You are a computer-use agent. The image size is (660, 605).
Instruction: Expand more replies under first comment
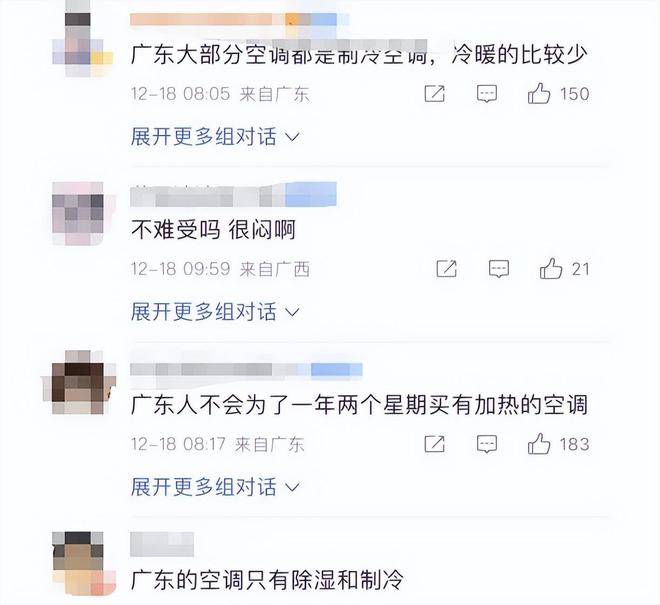tap(215, 136)
